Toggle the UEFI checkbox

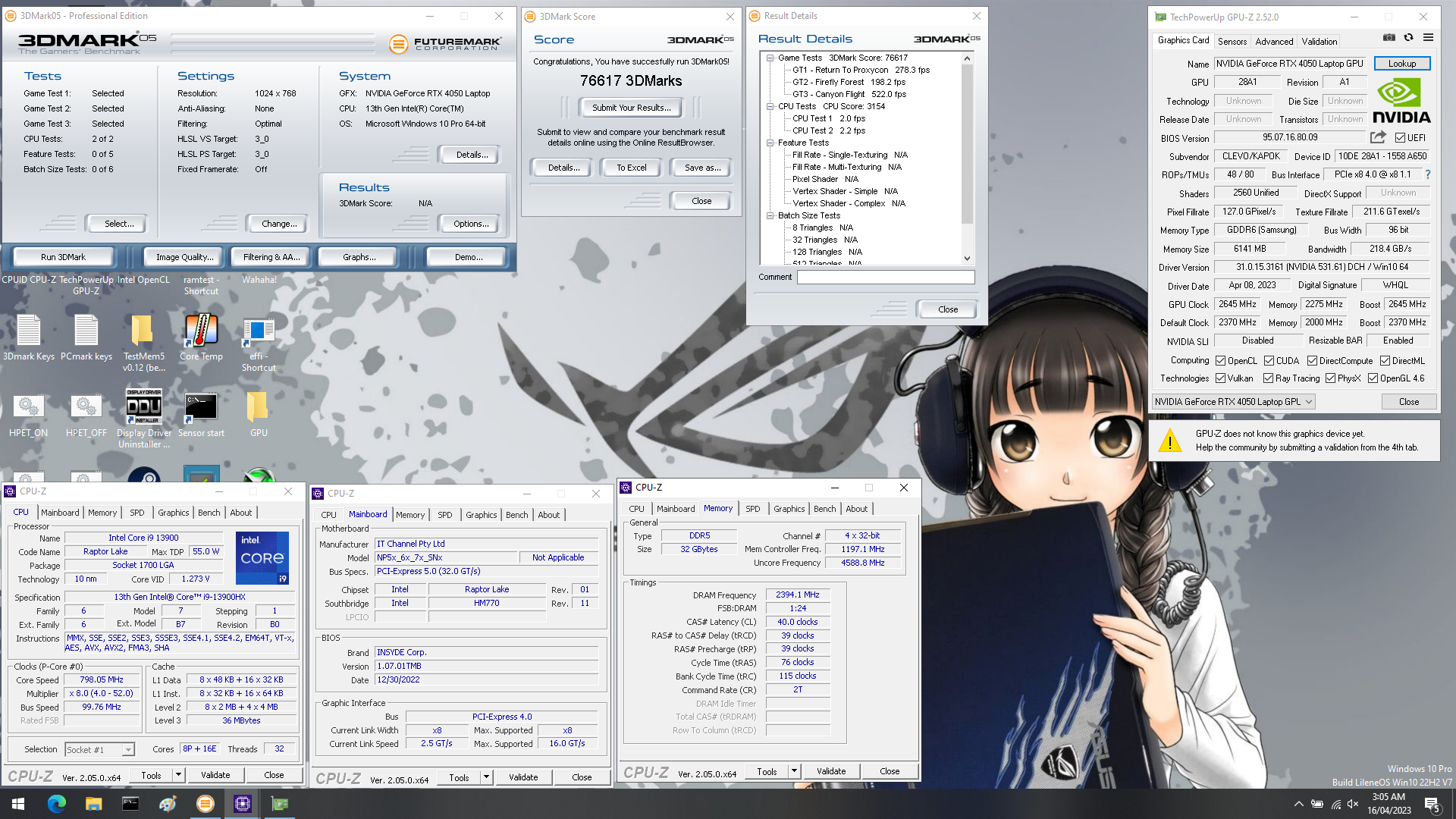coord(1400,138)
